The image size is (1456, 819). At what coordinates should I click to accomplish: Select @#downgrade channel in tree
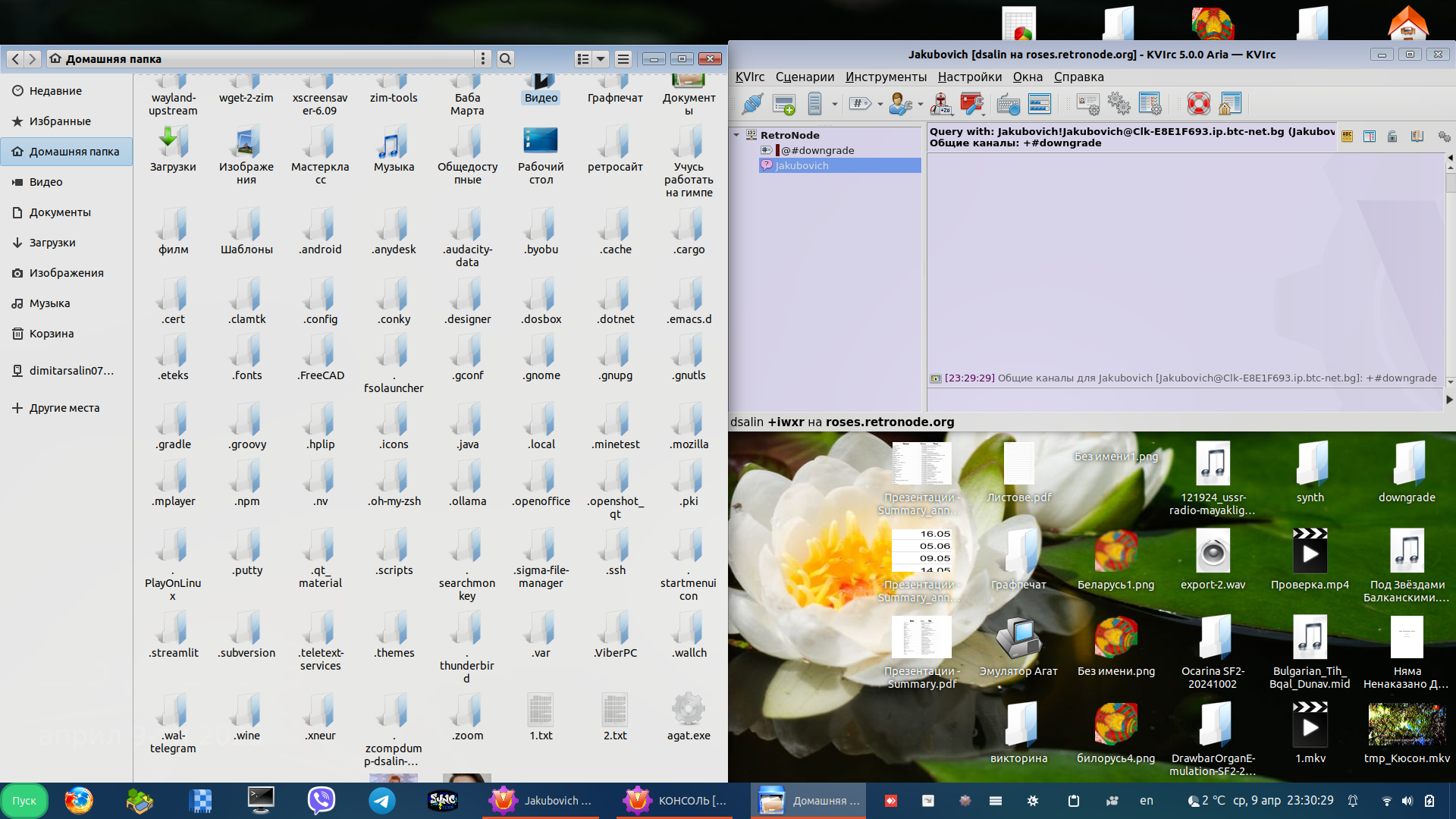[x=817, y=150]
